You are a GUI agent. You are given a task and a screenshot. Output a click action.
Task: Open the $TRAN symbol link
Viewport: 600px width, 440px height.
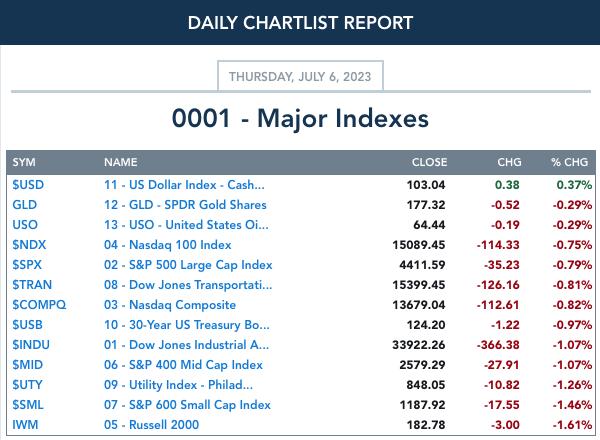point(32,285)
